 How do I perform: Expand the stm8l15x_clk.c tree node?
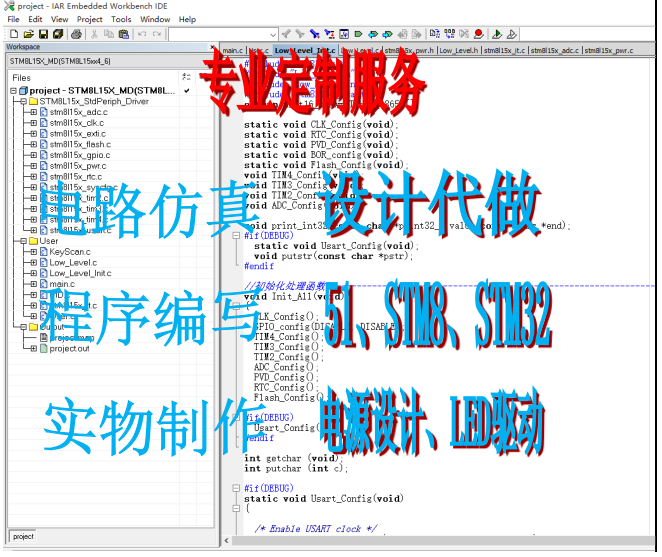34,123
